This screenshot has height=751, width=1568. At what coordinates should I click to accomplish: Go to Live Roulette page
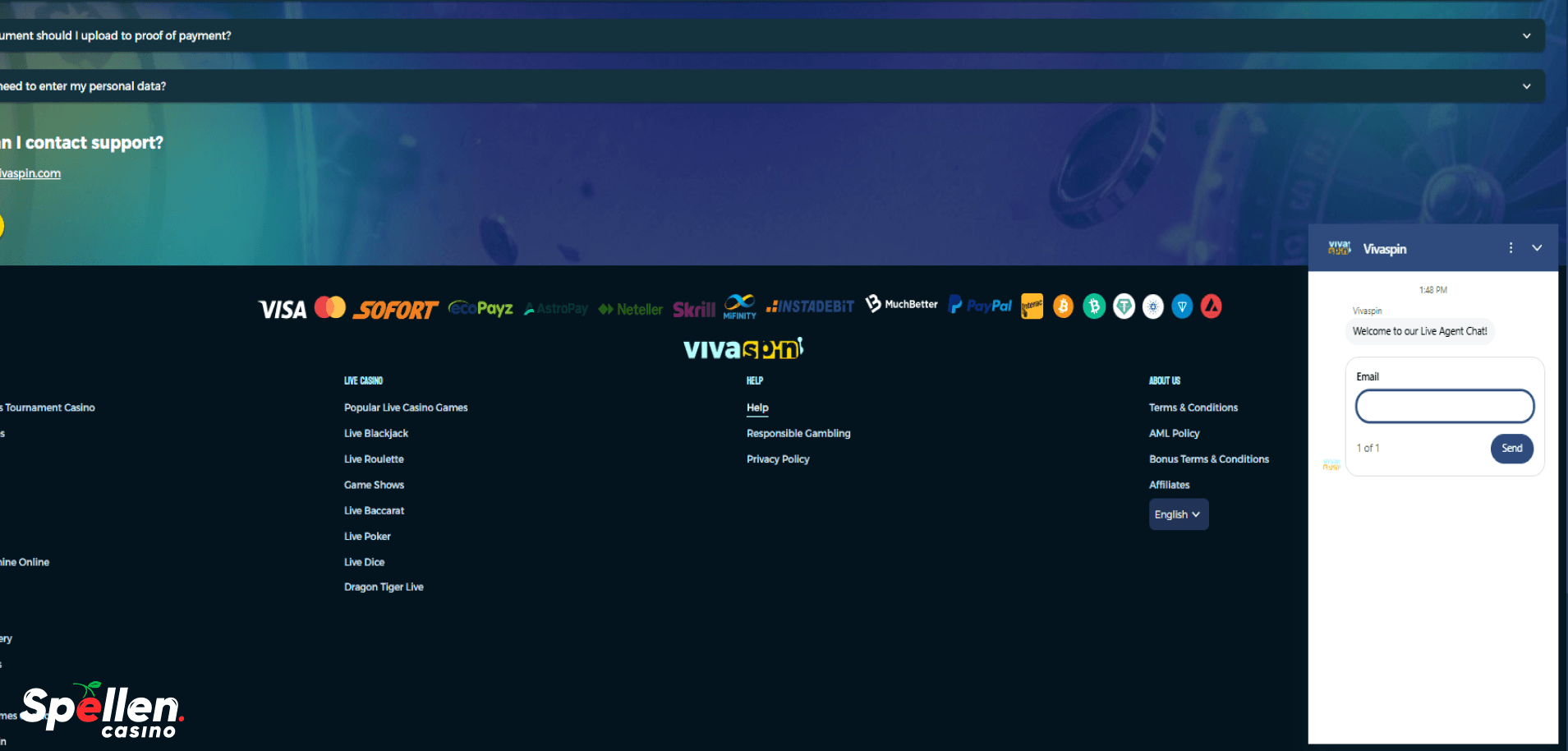pos(374,459)
